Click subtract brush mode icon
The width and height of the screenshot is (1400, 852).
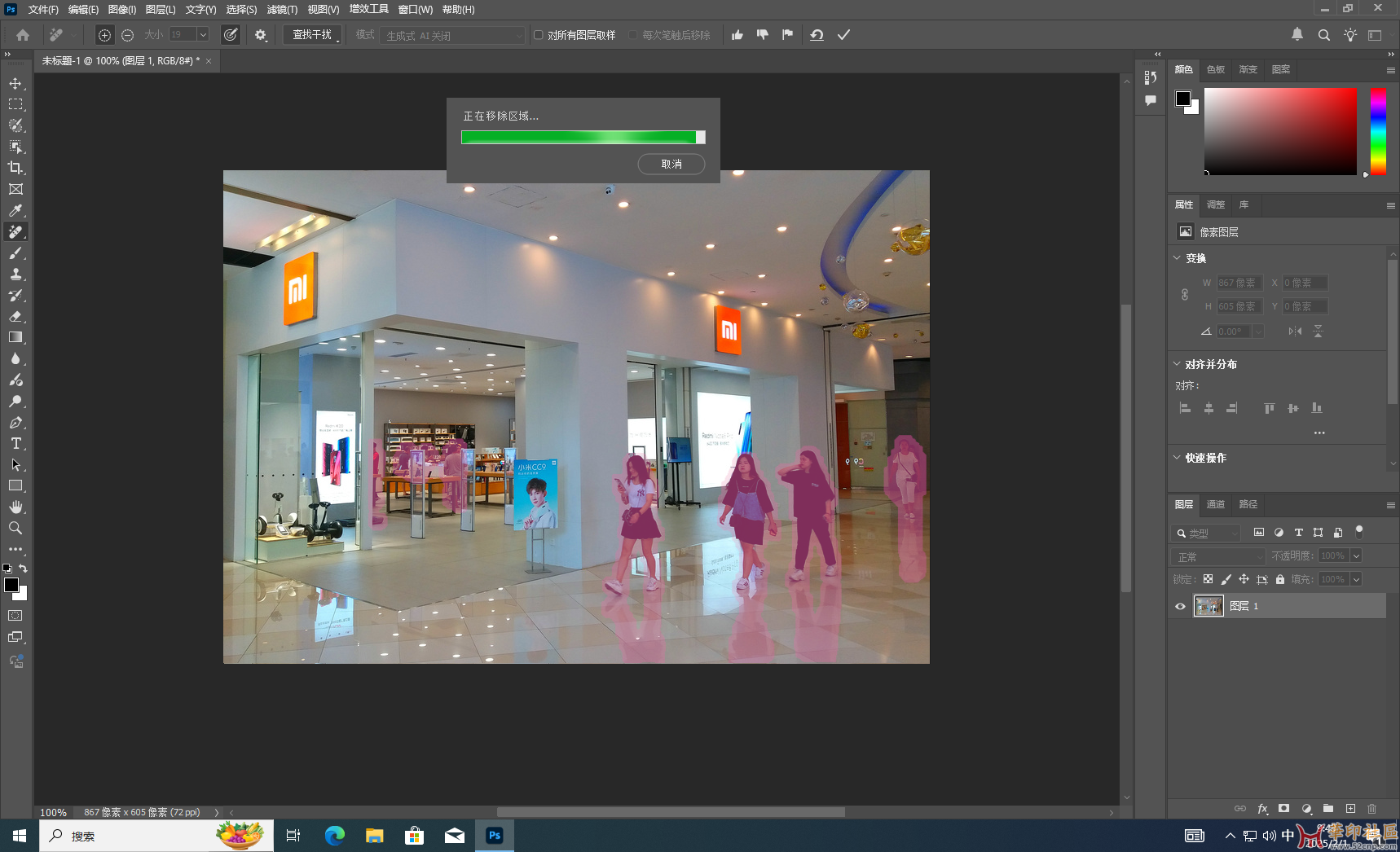[128, 35]
